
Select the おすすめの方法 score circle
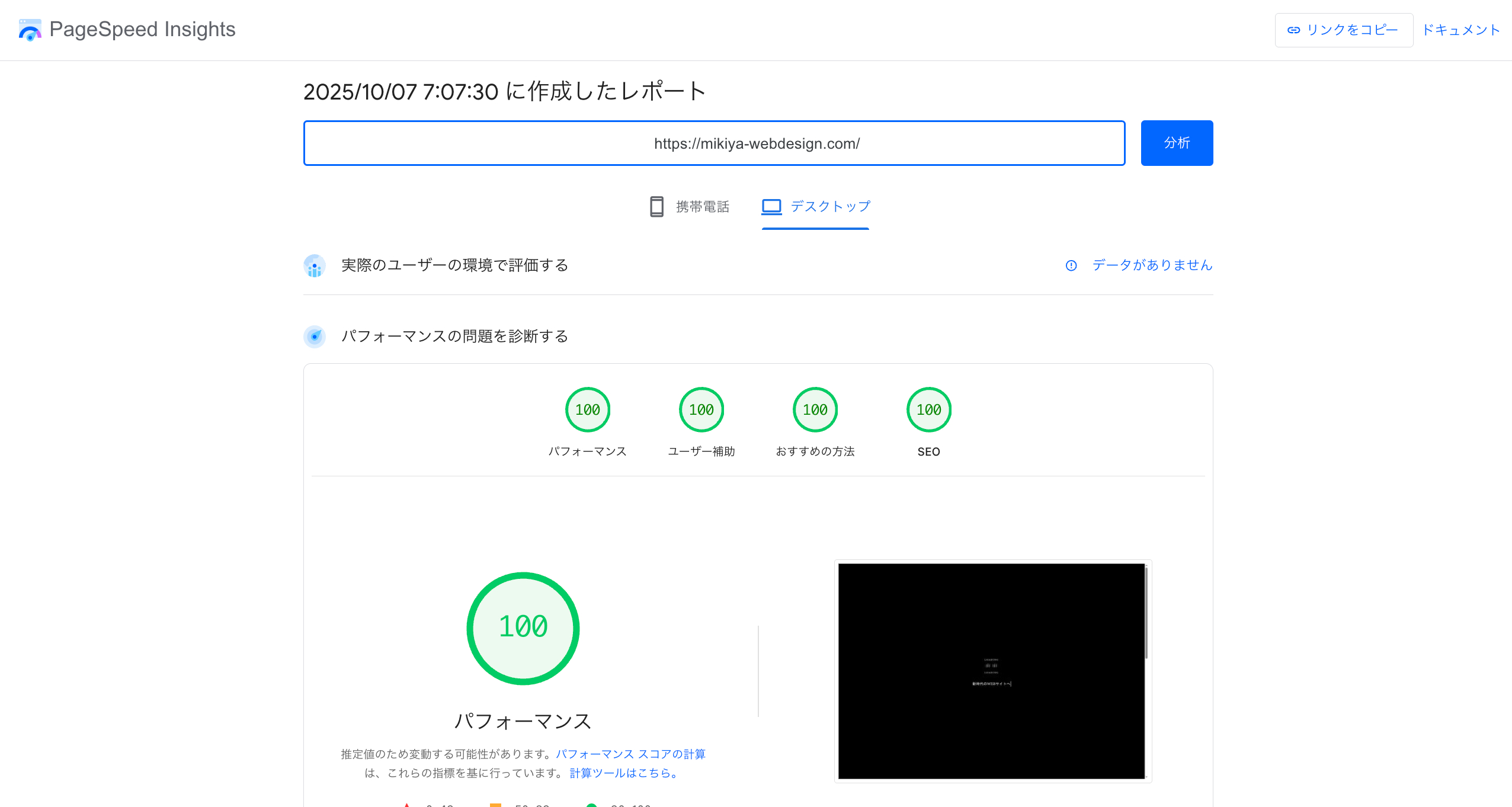point(815,409)
